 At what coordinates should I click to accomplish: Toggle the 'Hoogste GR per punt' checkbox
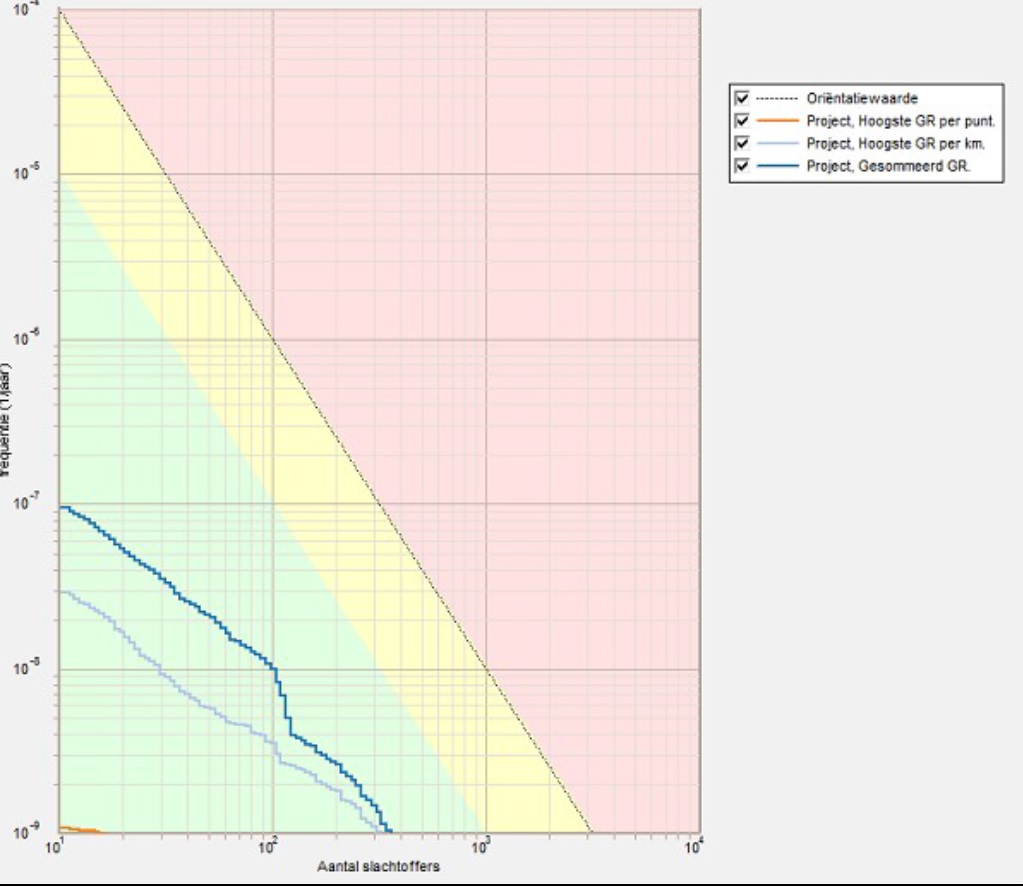(742, 121)
